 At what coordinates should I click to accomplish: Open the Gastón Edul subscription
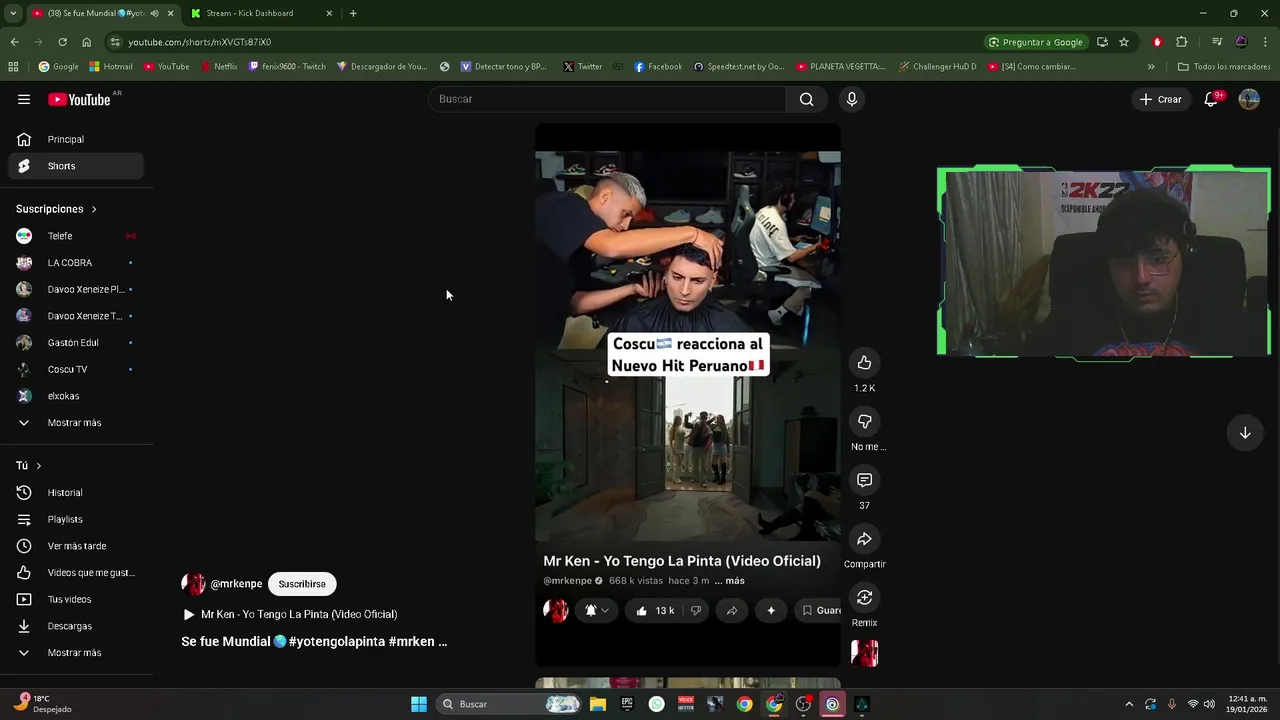coord(76,343)
